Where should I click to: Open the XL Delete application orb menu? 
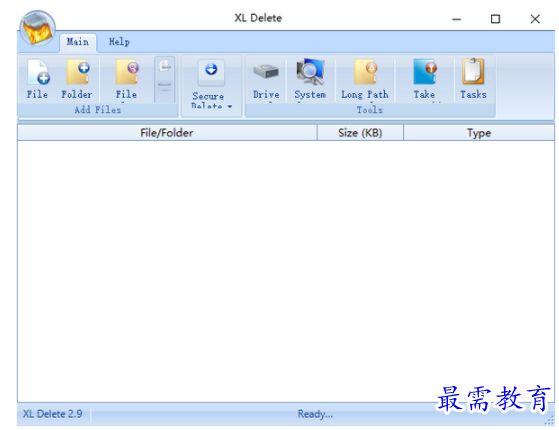[37, 29]
